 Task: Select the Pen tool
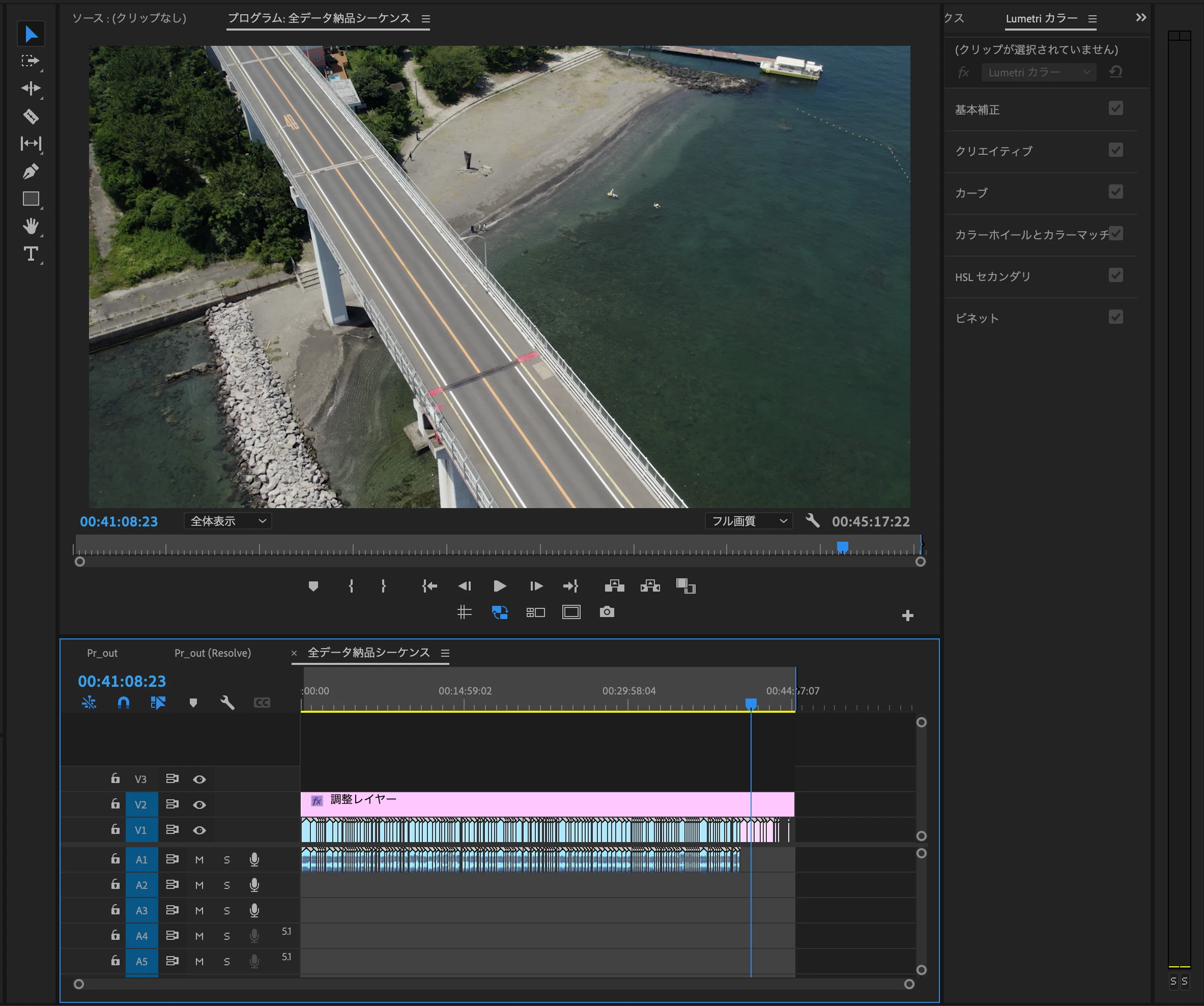31,171
